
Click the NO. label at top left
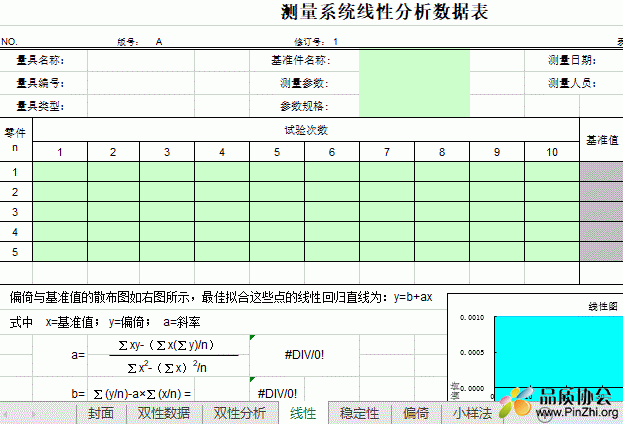pos(9,42)
